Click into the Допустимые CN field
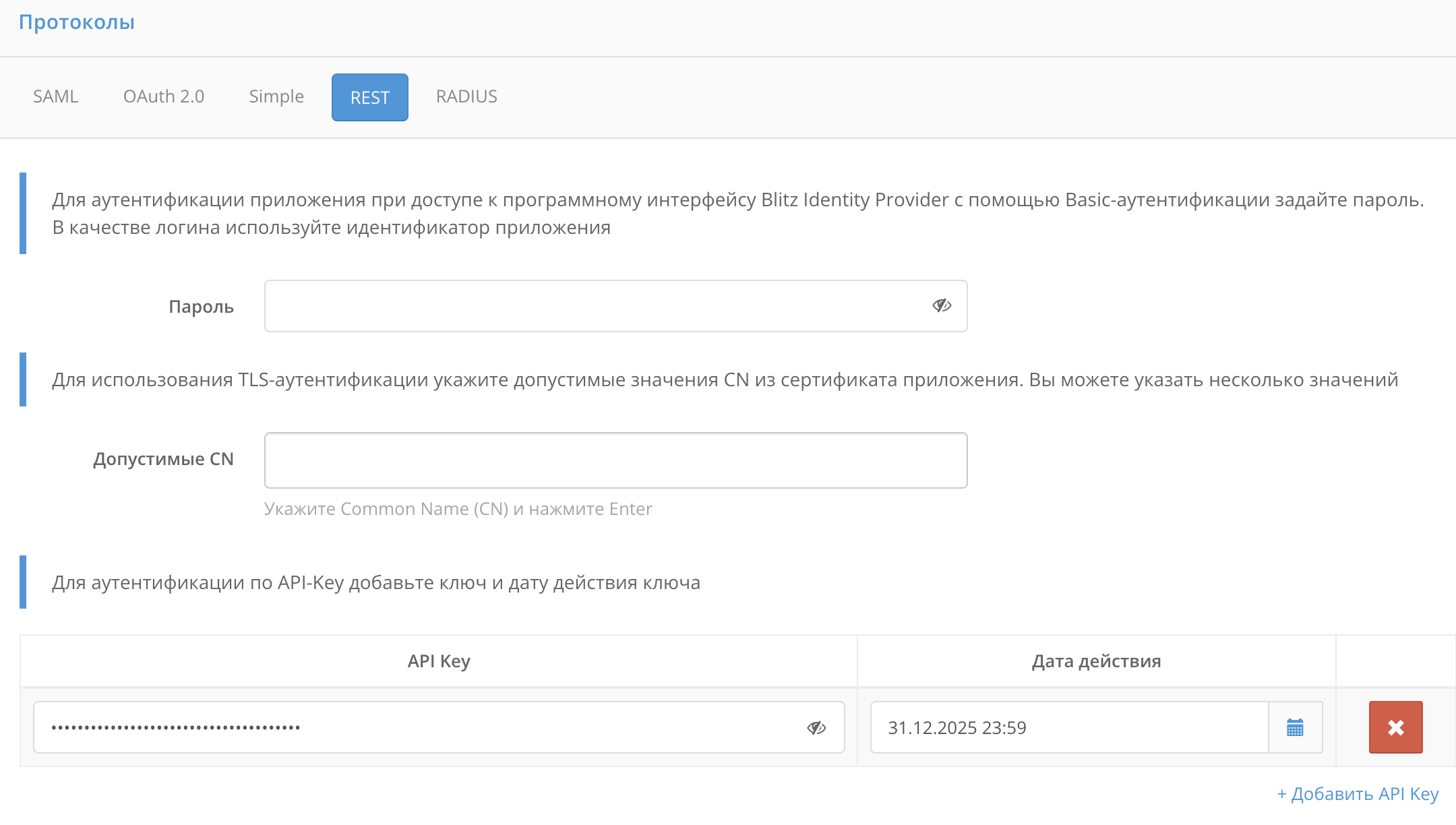1456x825 pixels. [615, 460]
